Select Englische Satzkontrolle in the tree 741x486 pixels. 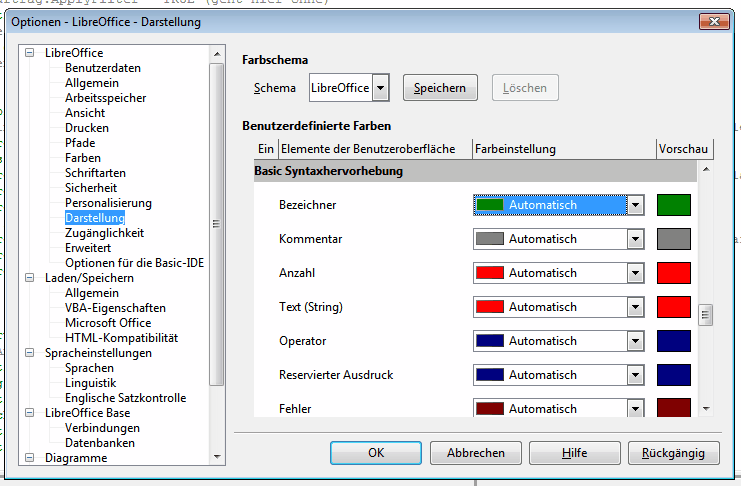tap(126, 398)
